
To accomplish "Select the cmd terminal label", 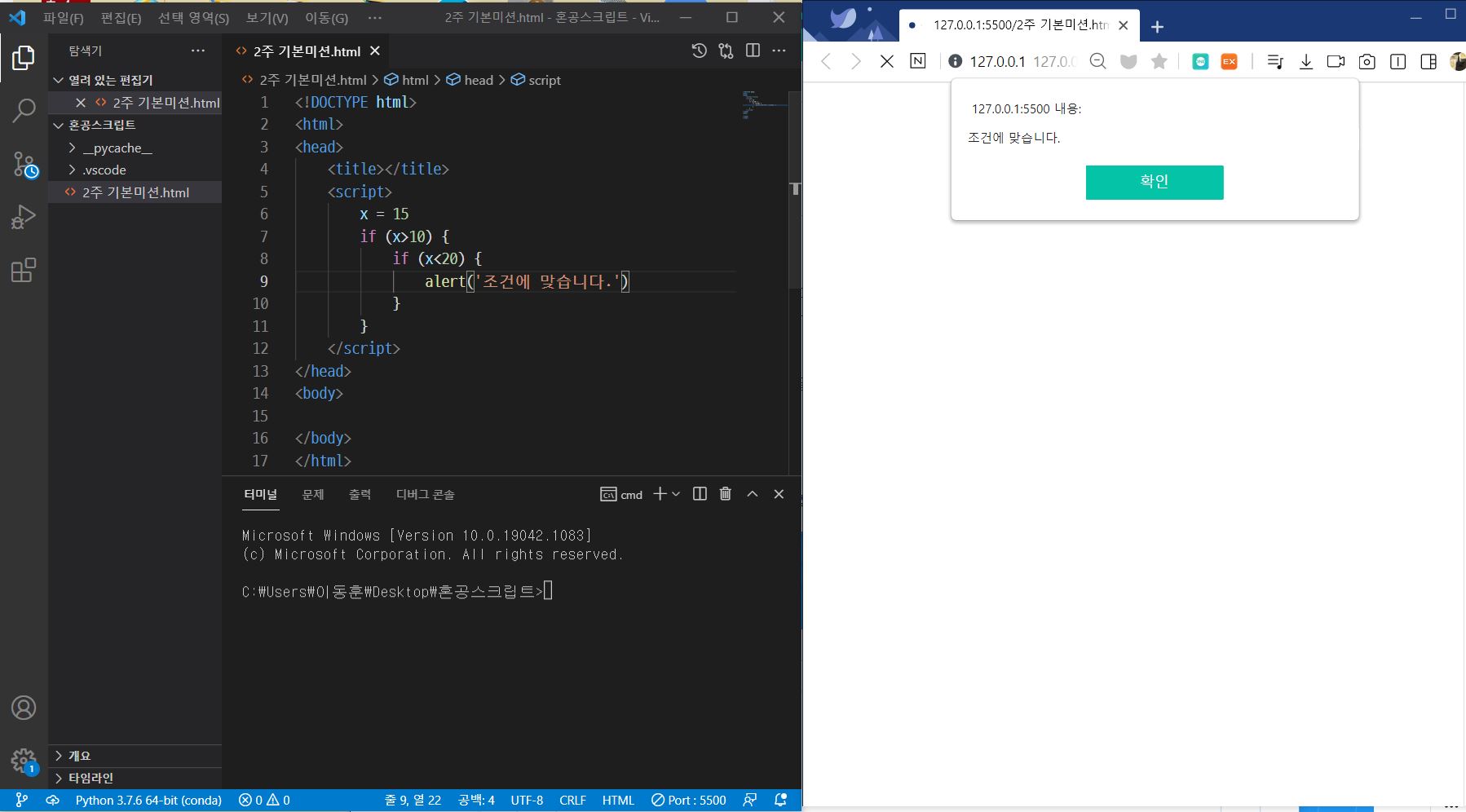I will click(621, 494).
